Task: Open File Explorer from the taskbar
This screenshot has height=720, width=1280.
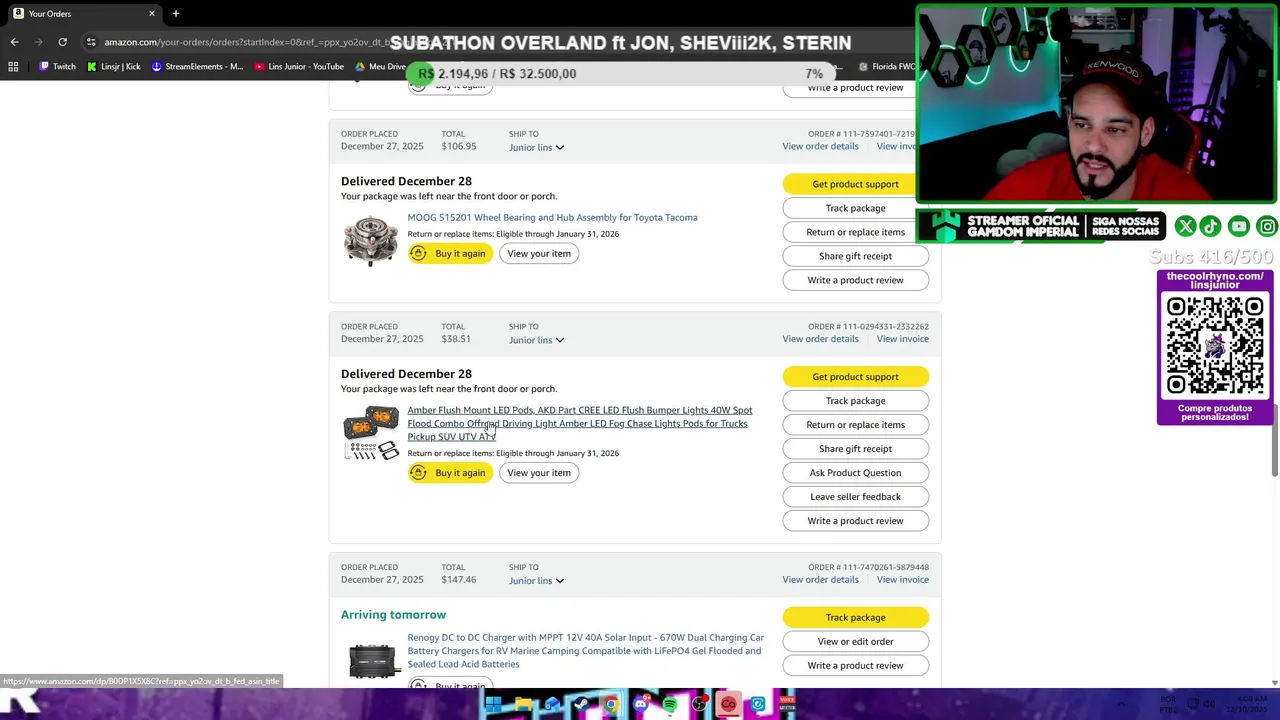Action: pos(523,705)
